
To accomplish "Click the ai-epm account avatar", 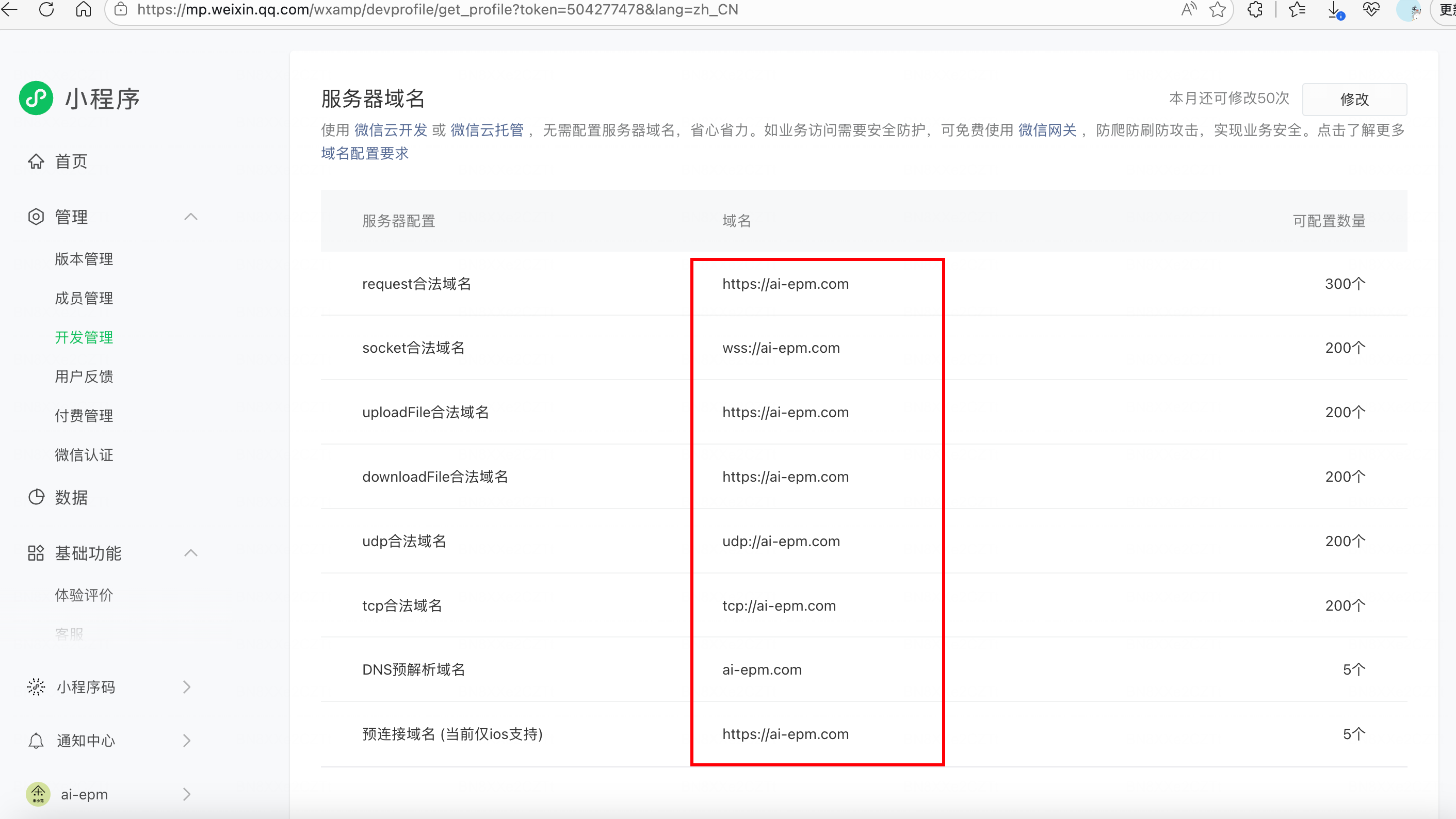I will point(38,794).
